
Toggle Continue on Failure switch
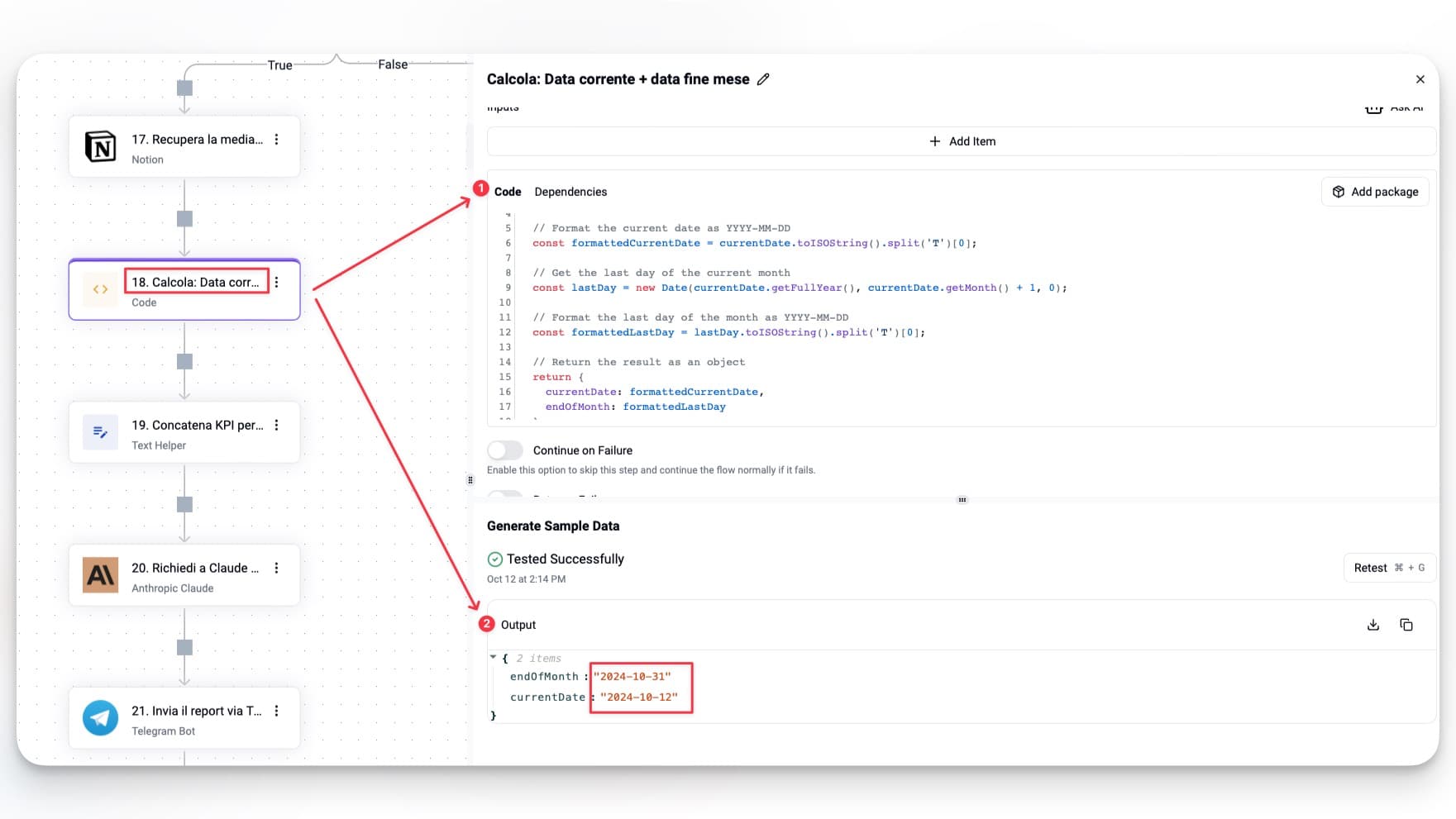(x=505, y=450)
